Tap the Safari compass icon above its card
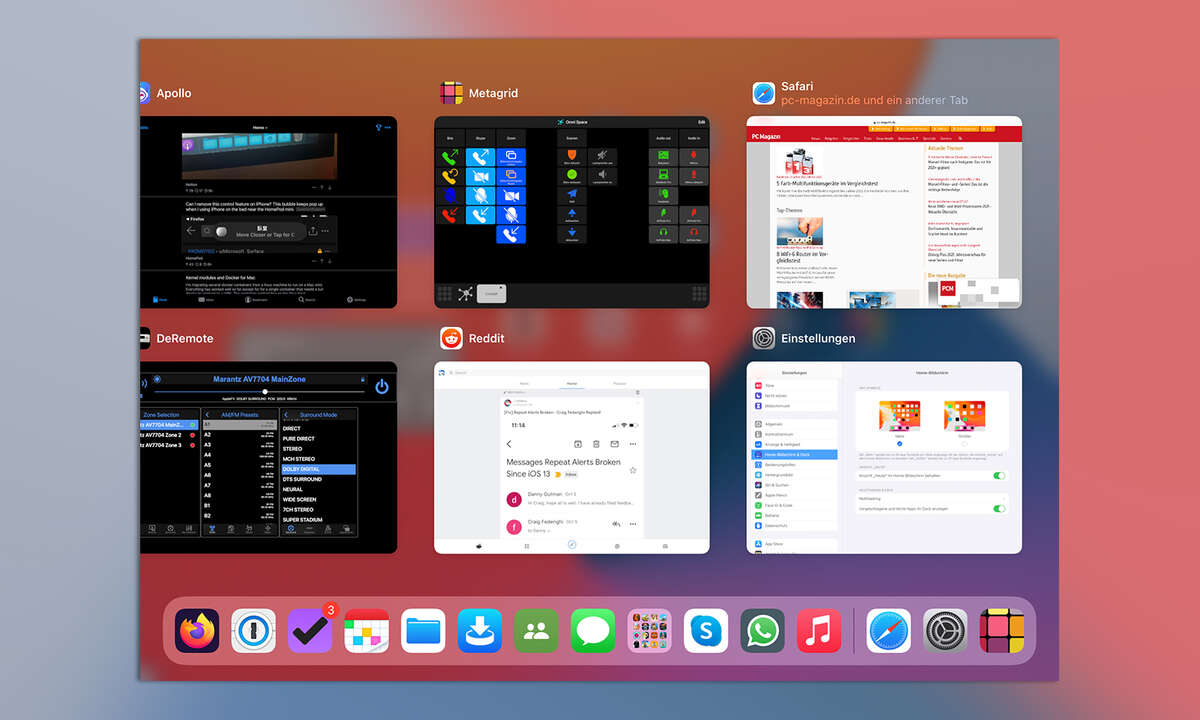This screenshot has height=720, width=1200. [x=764, y=93]
